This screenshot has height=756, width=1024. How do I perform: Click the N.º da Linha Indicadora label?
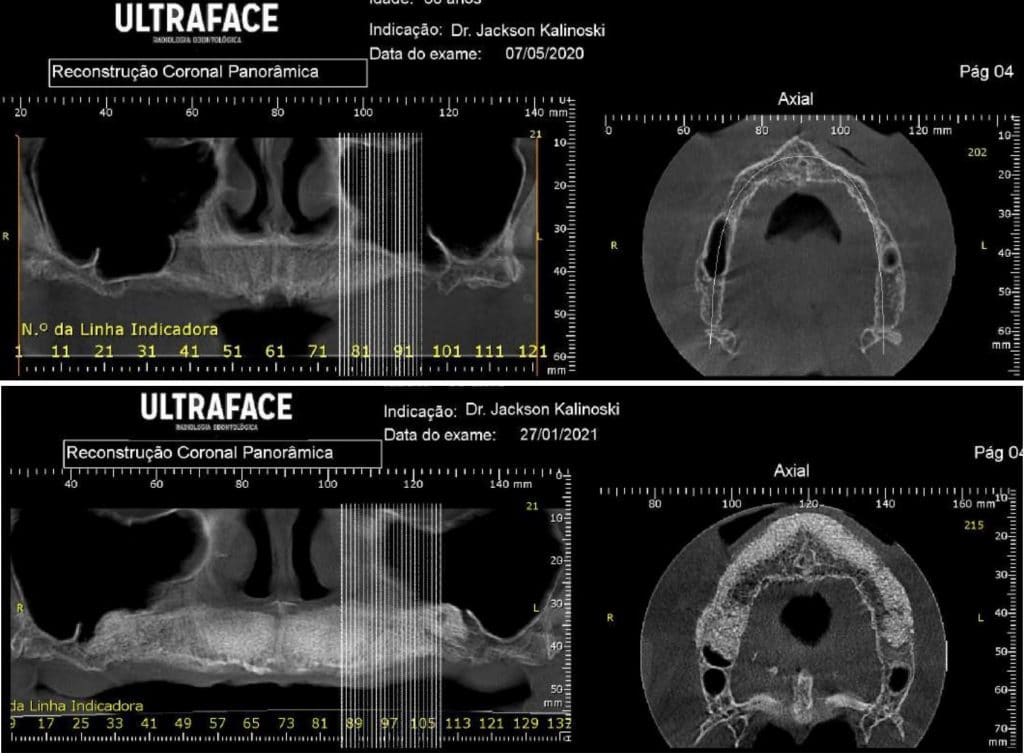(x=119, y=328)
